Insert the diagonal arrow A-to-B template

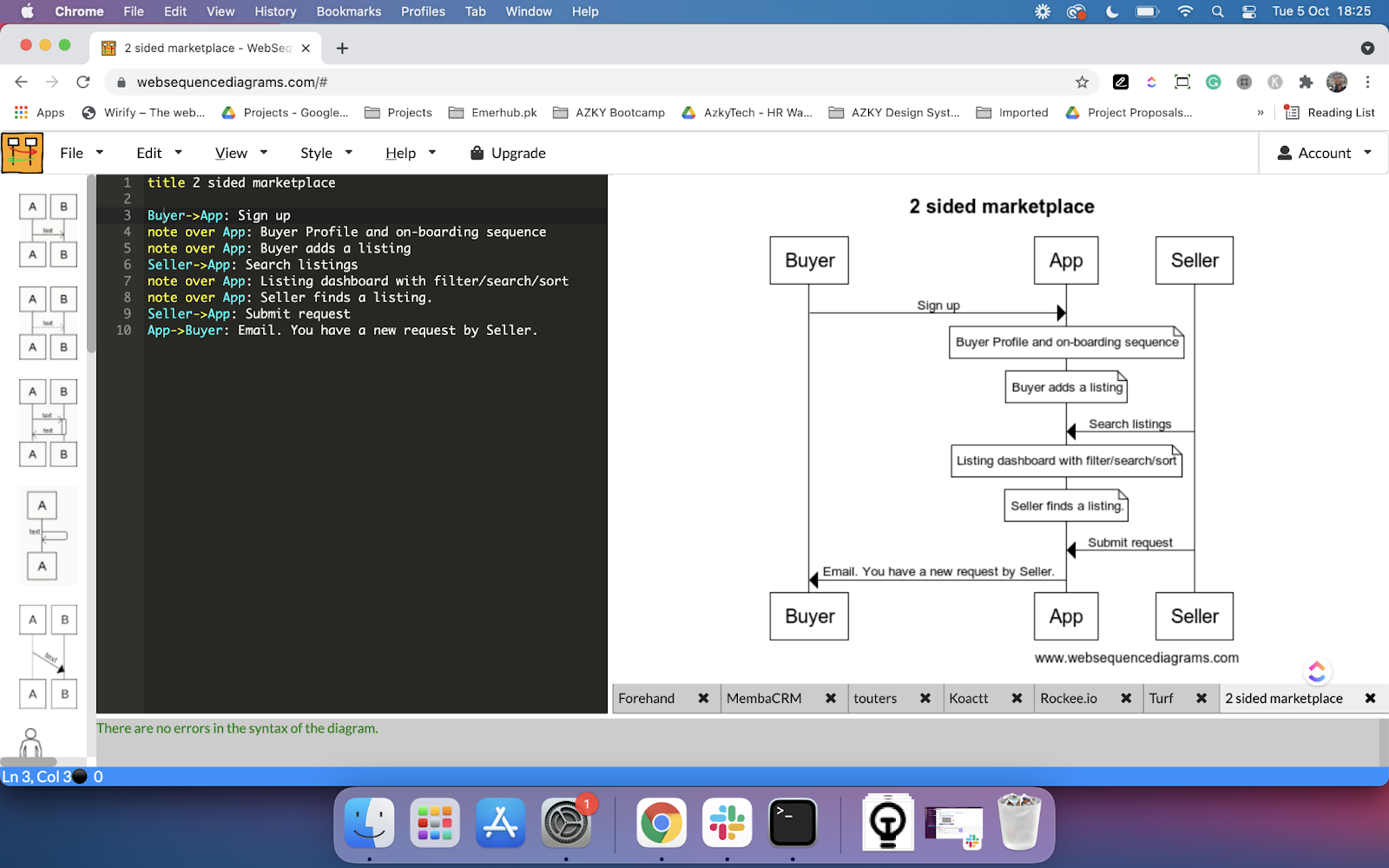click(48, 656)
